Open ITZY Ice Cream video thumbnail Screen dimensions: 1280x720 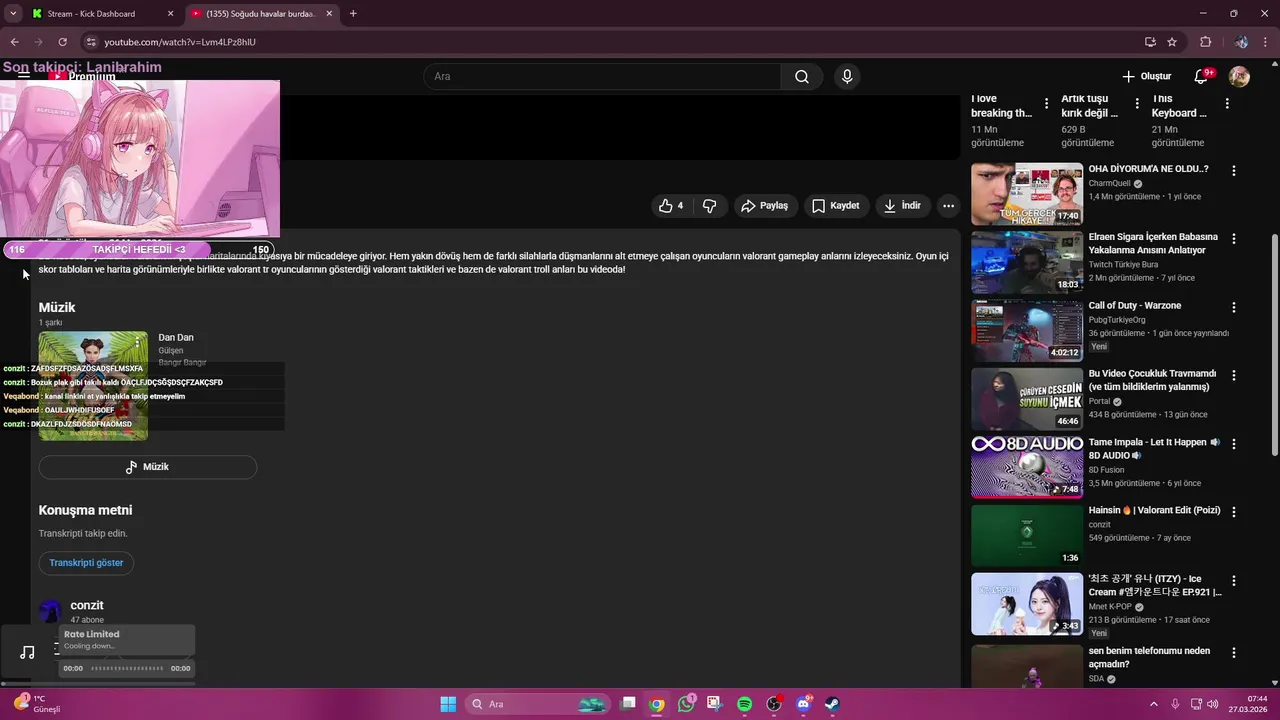(x=1027, y=604)
